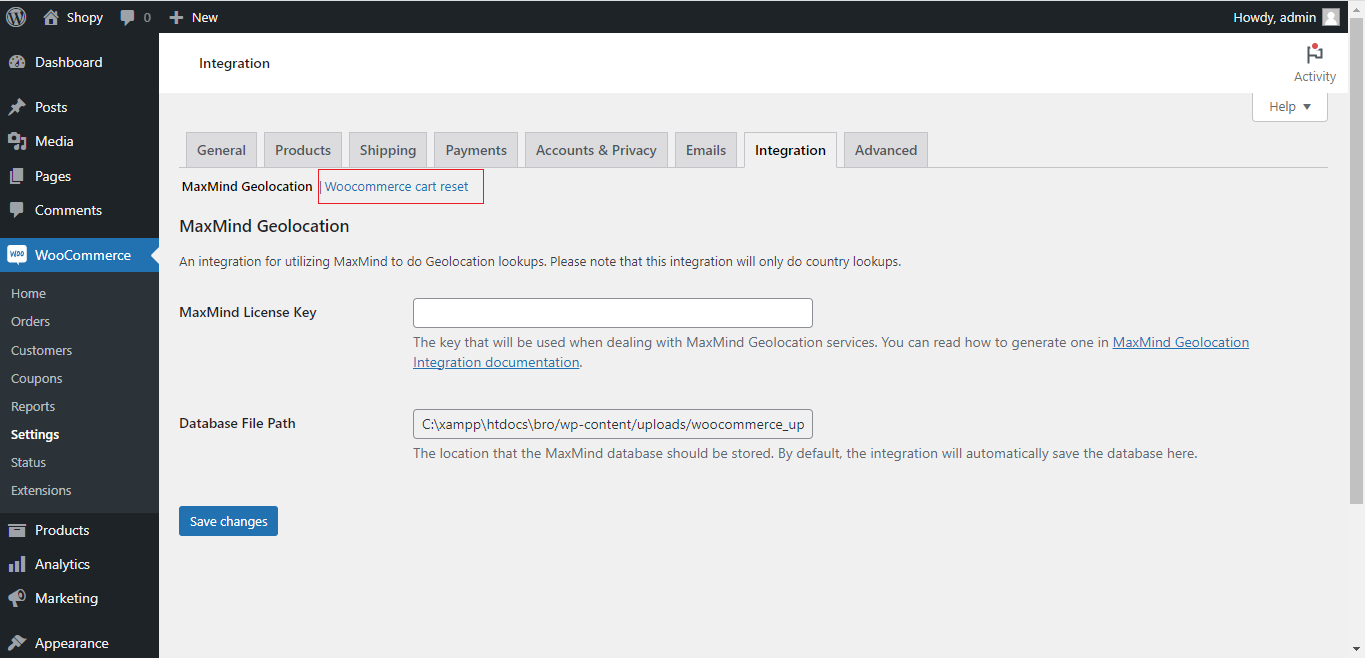The width and height of the screenshot is (1365, 658).
Task: Open the comments bubble icon in admin bar
Action: coord(128,18)
